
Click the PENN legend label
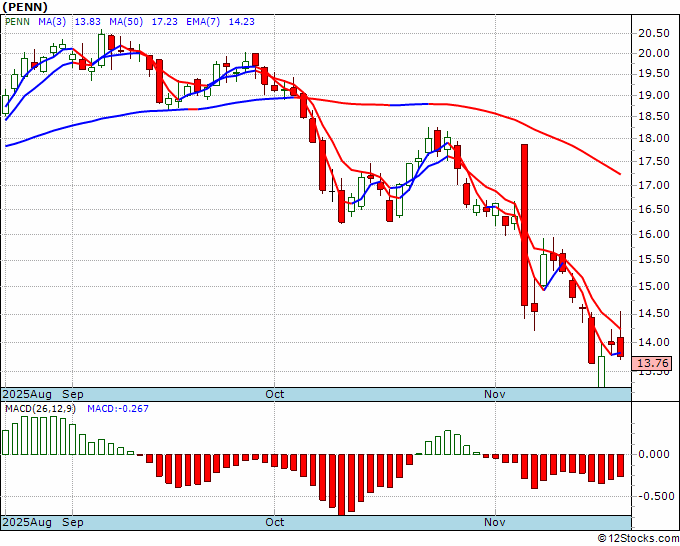(x=17, y=21)
